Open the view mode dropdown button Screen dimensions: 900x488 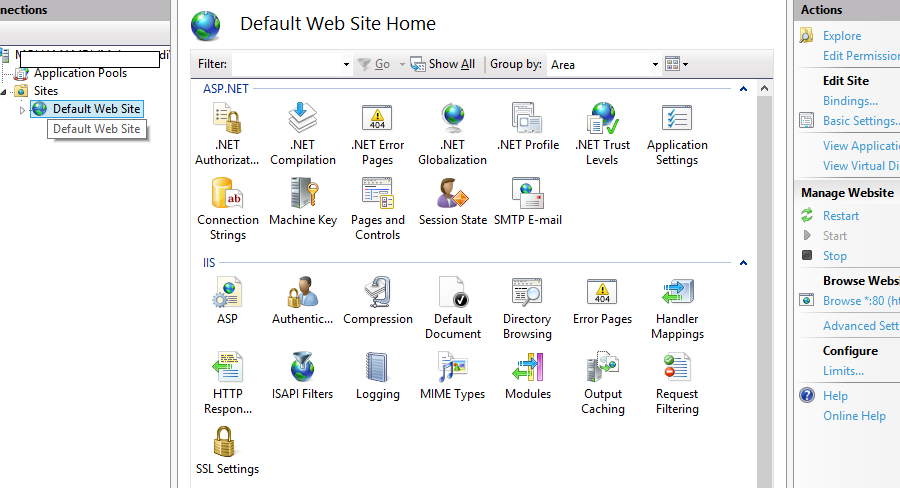pyautogui.click(x=677, y=65)
